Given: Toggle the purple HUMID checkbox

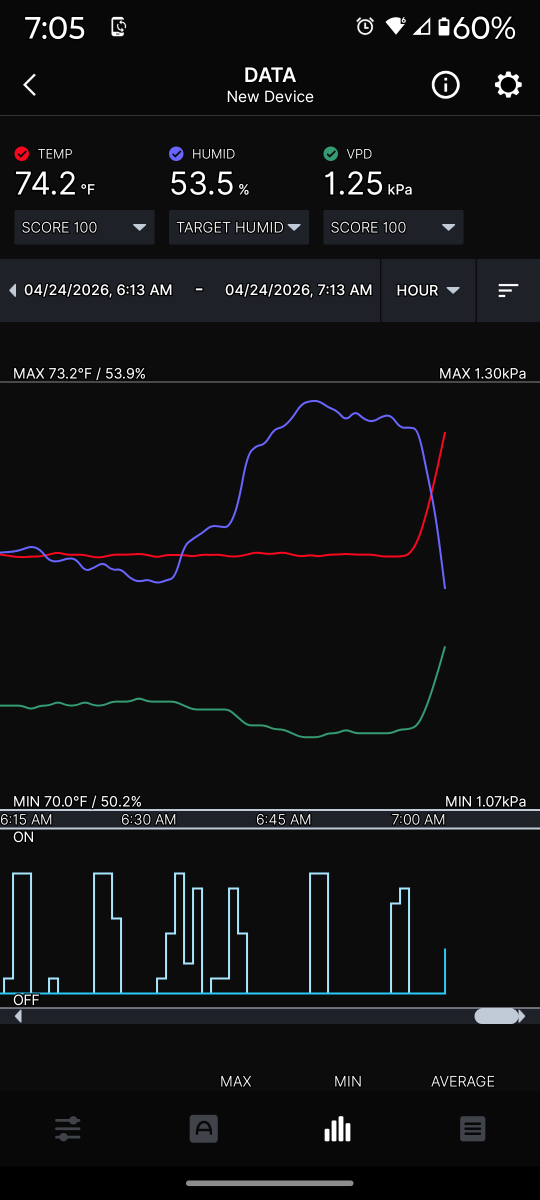Looking at the screenshot, I should pos(176,154).
